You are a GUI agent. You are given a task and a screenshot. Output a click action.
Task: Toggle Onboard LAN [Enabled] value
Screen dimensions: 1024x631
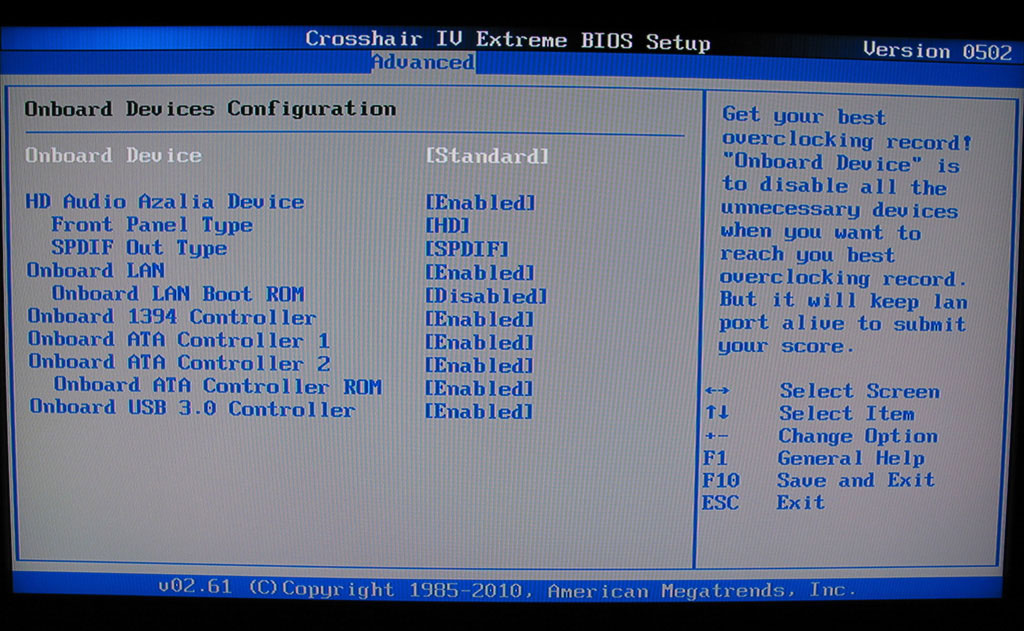click(480, 272)
